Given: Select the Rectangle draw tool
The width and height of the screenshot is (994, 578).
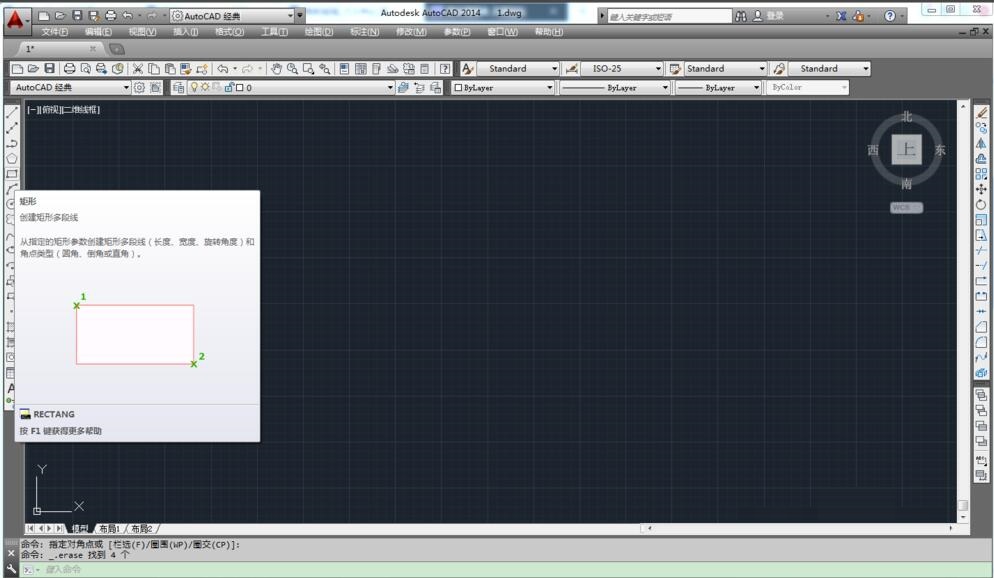Looking at the screenshot, I should 12,174.
